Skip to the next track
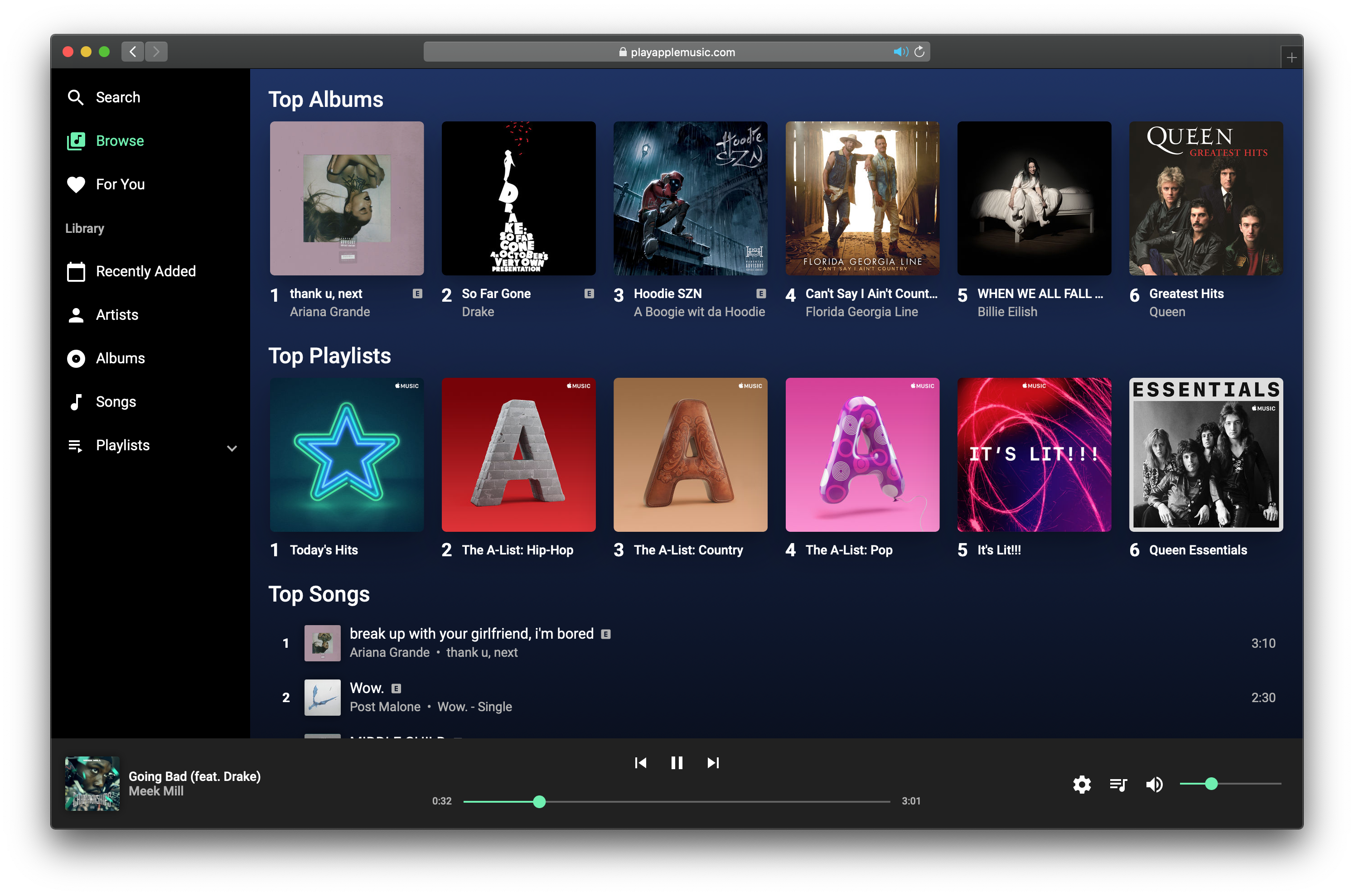Viewport: 1354px width, 896px height. (713, 763)
